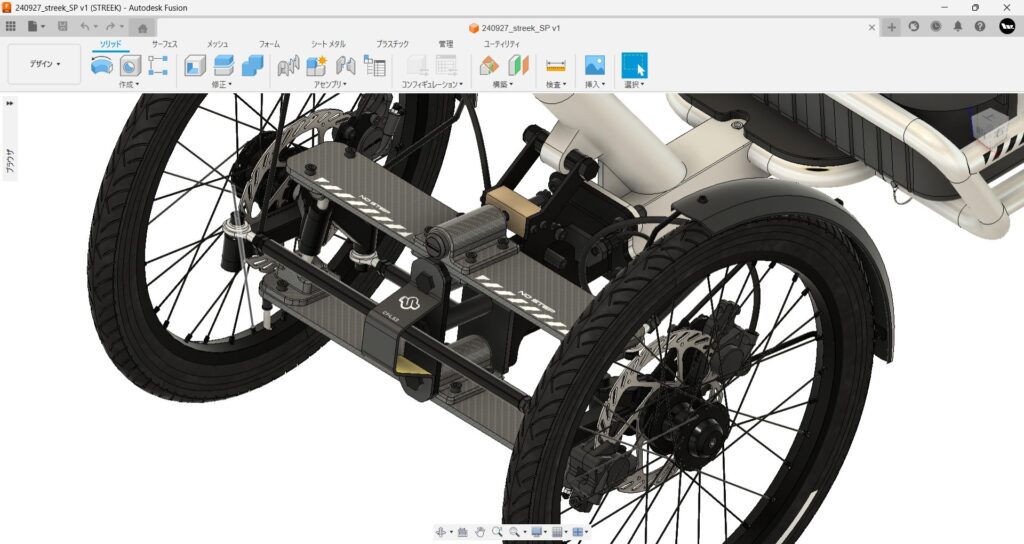The image size is (1024, 544).
Task: Undo the last action
Action: point(87,27)
